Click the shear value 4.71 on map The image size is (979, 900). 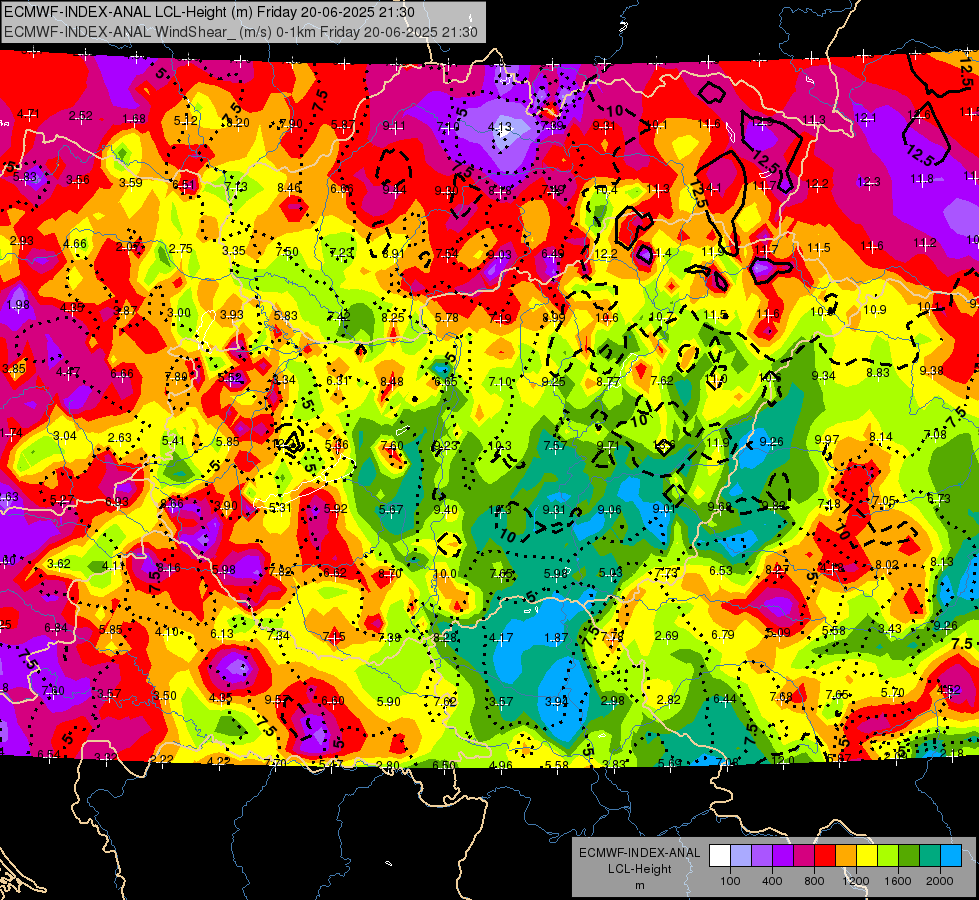click(28, 114)
